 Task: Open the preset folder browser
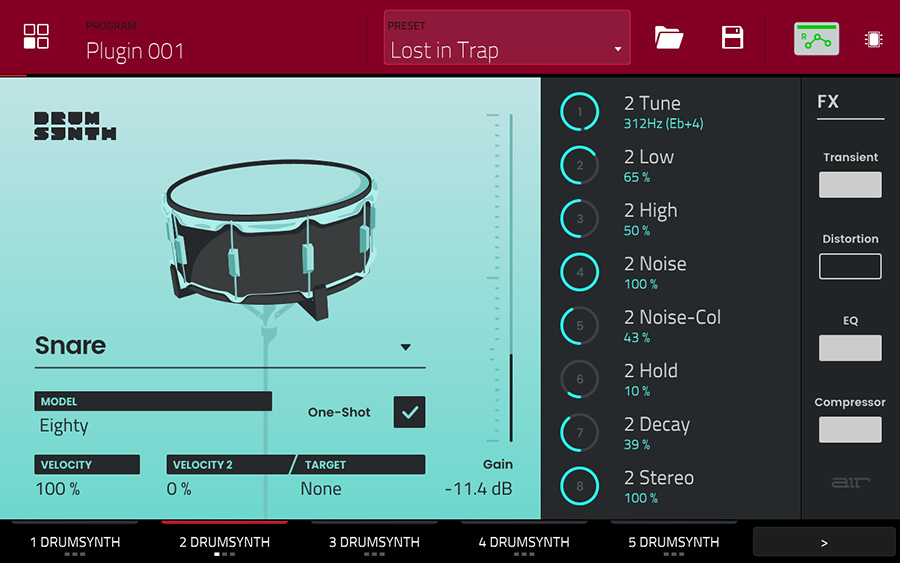(x=669, y=38)
